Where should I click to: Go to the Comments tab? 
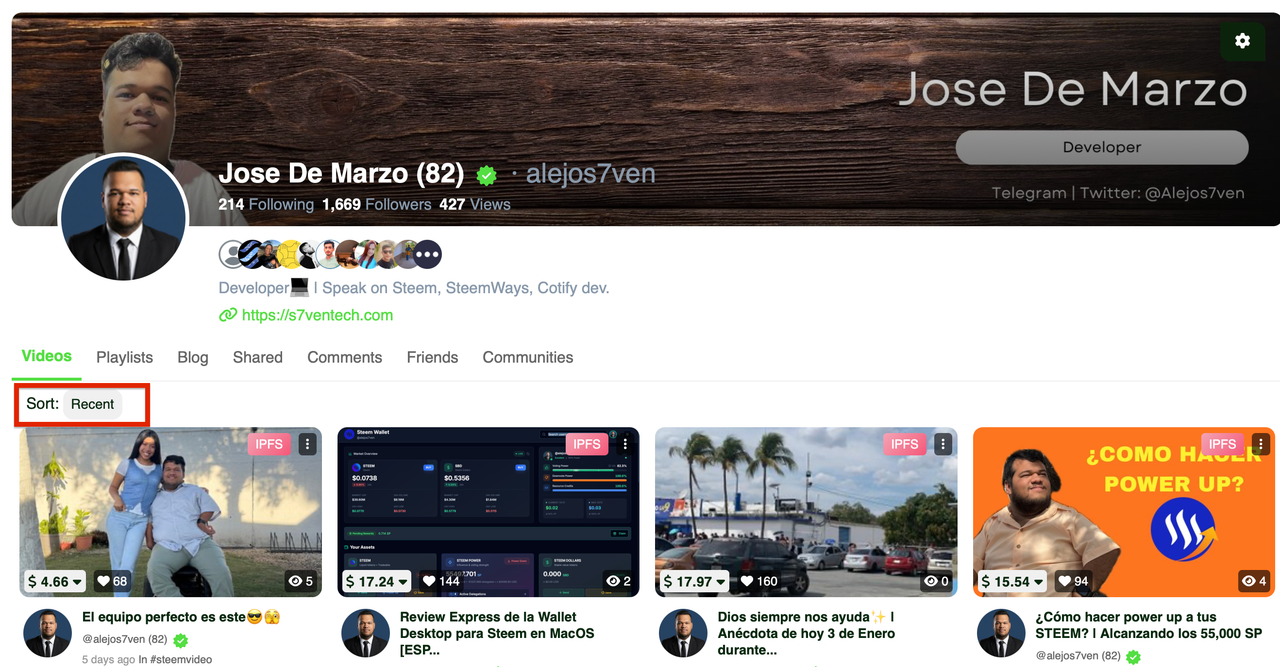pos(345,357)
